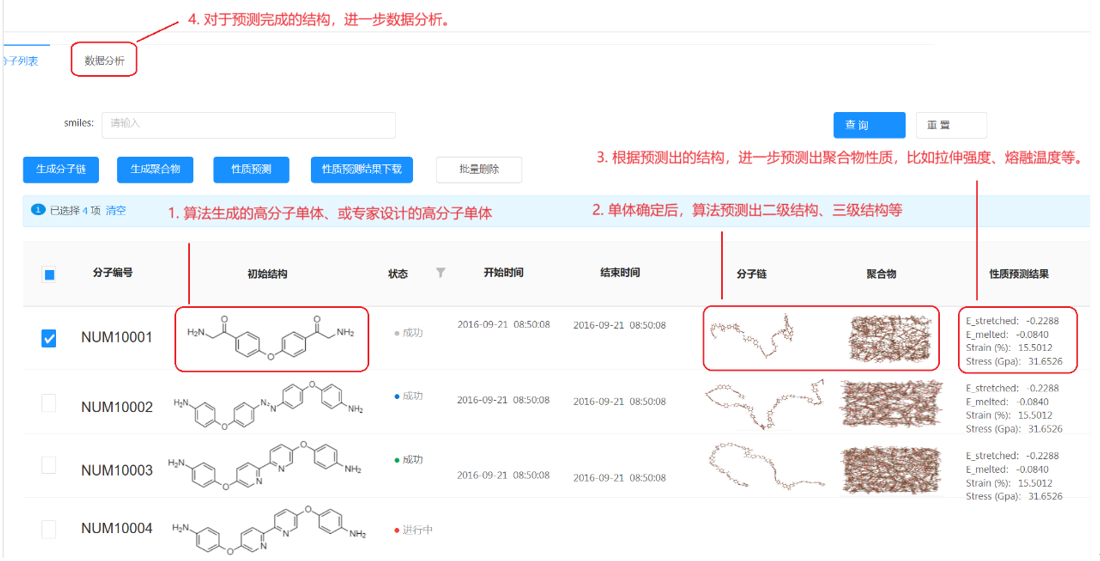Click the 清空 clear selection link
The height and width of the screenshot is (561, 1100).
pos(116,211)
